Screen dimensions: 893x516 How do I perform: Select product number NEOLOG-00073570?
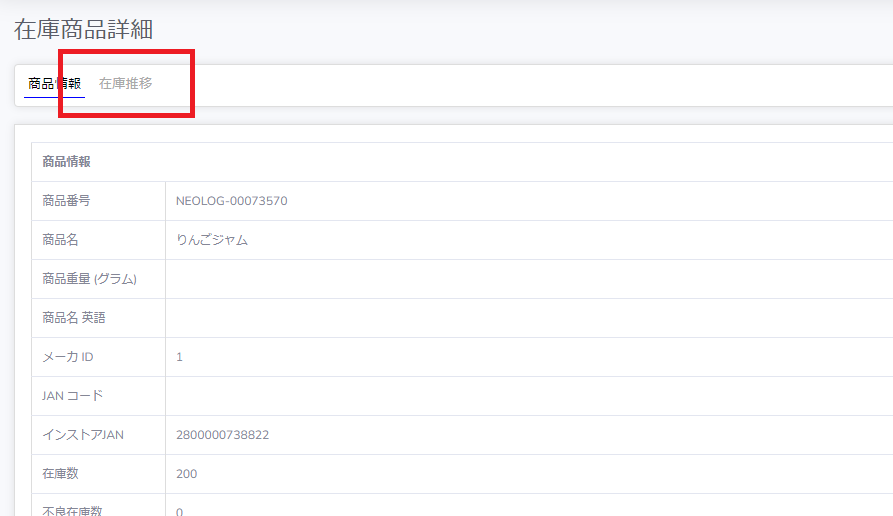point(231,201)
